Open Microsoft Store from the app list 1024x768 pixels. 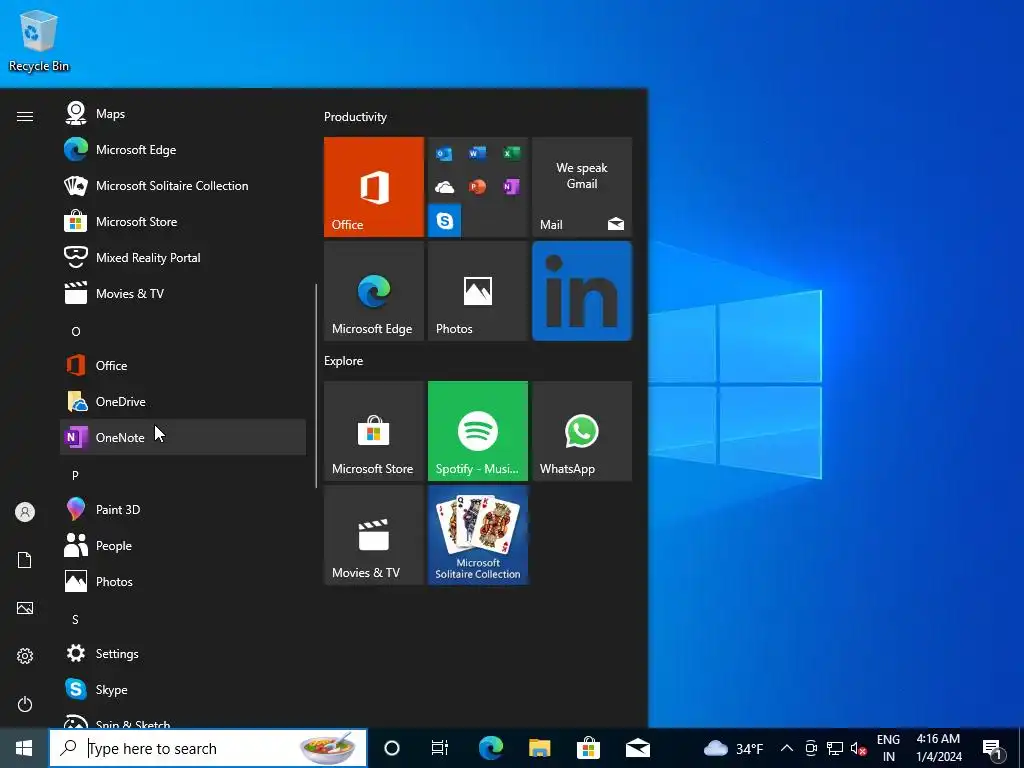(x=183, y=221)
